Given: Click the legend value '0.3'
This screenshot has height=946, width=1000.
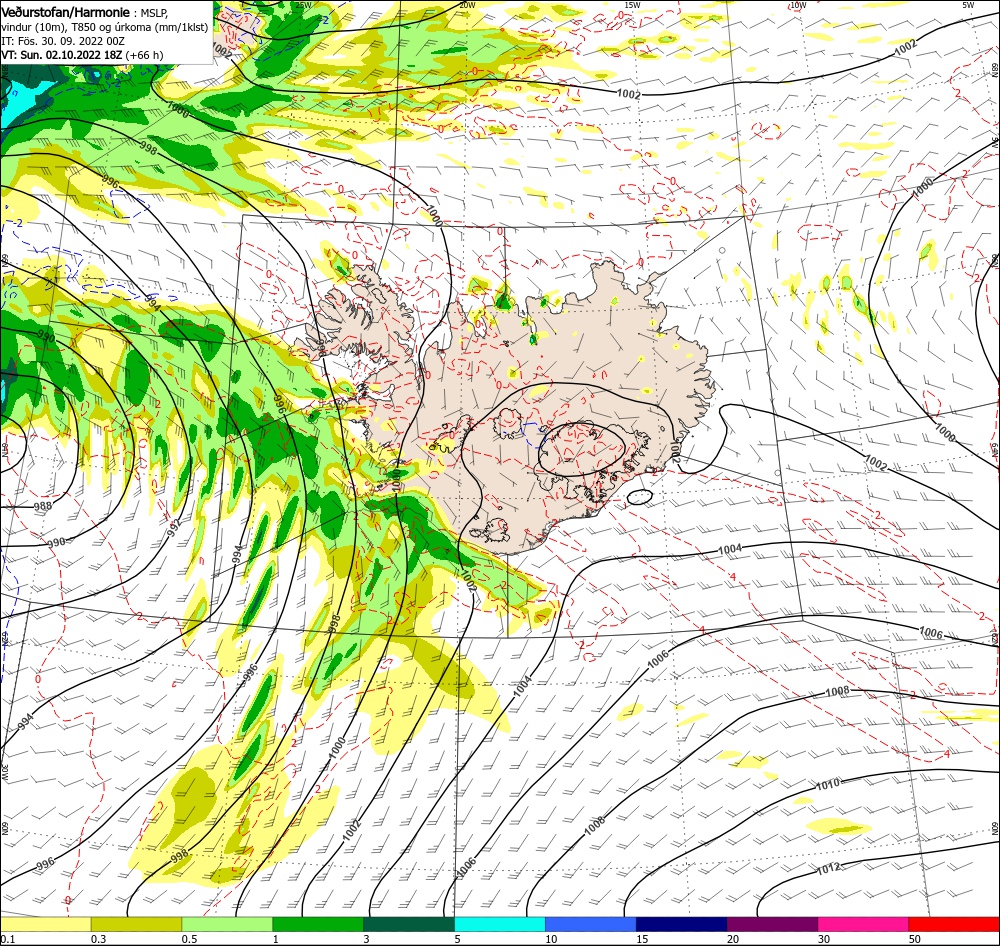Looking at the screenshot, I should [99, 938].
